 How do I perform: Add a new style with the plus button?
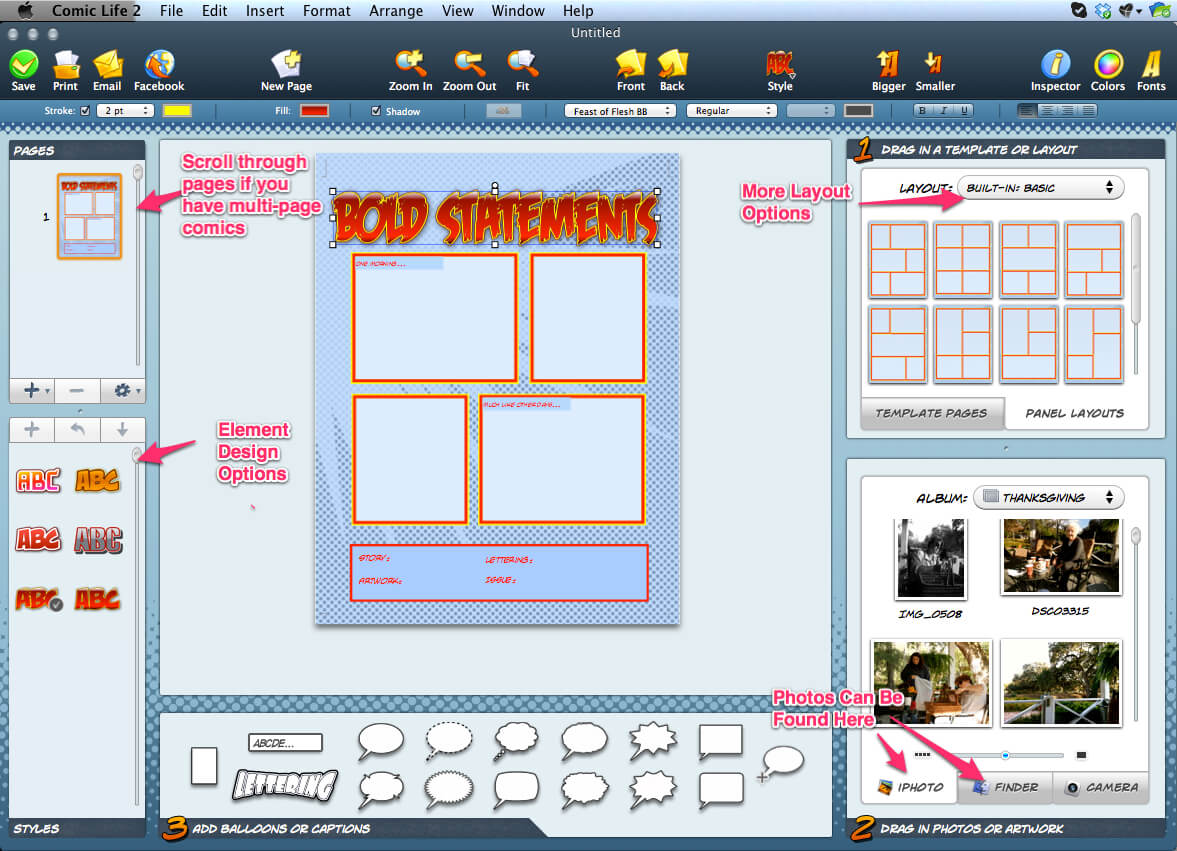[32, 429]
